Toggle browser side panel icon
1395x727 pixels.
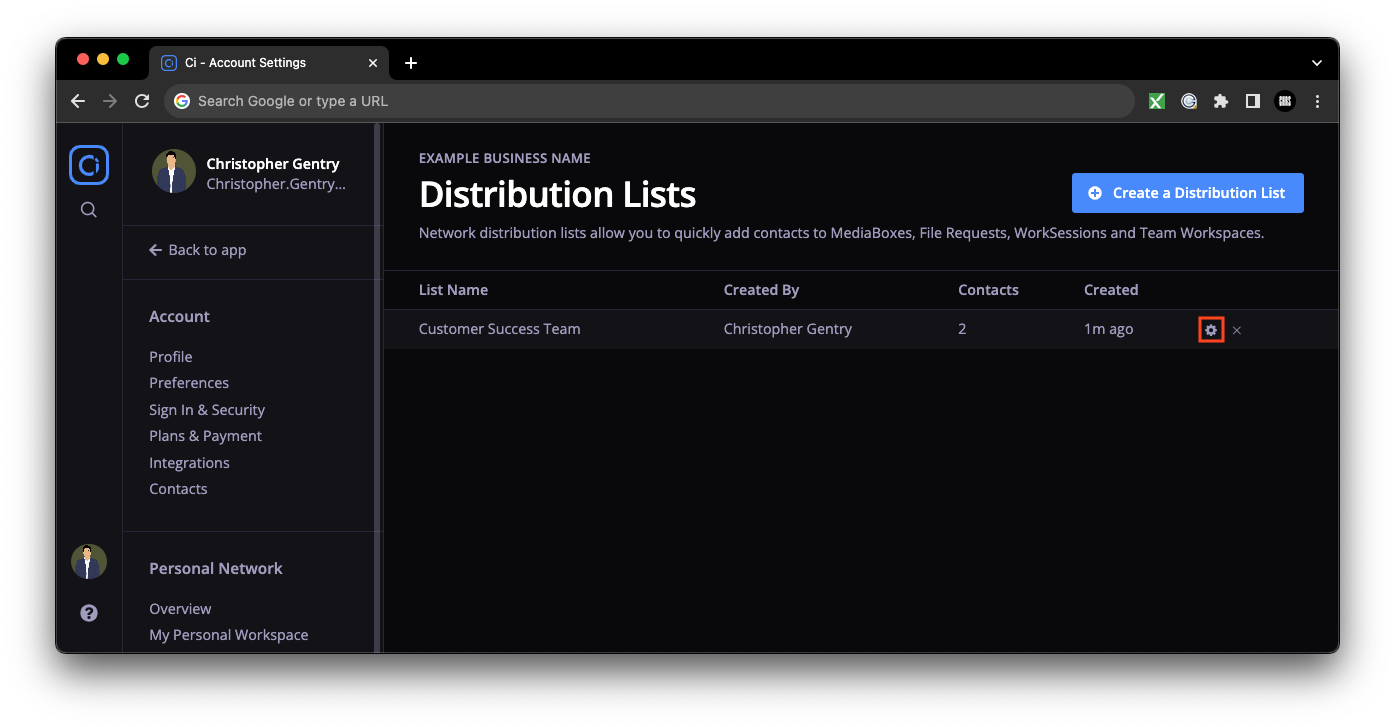click(x=1253, y=101)
